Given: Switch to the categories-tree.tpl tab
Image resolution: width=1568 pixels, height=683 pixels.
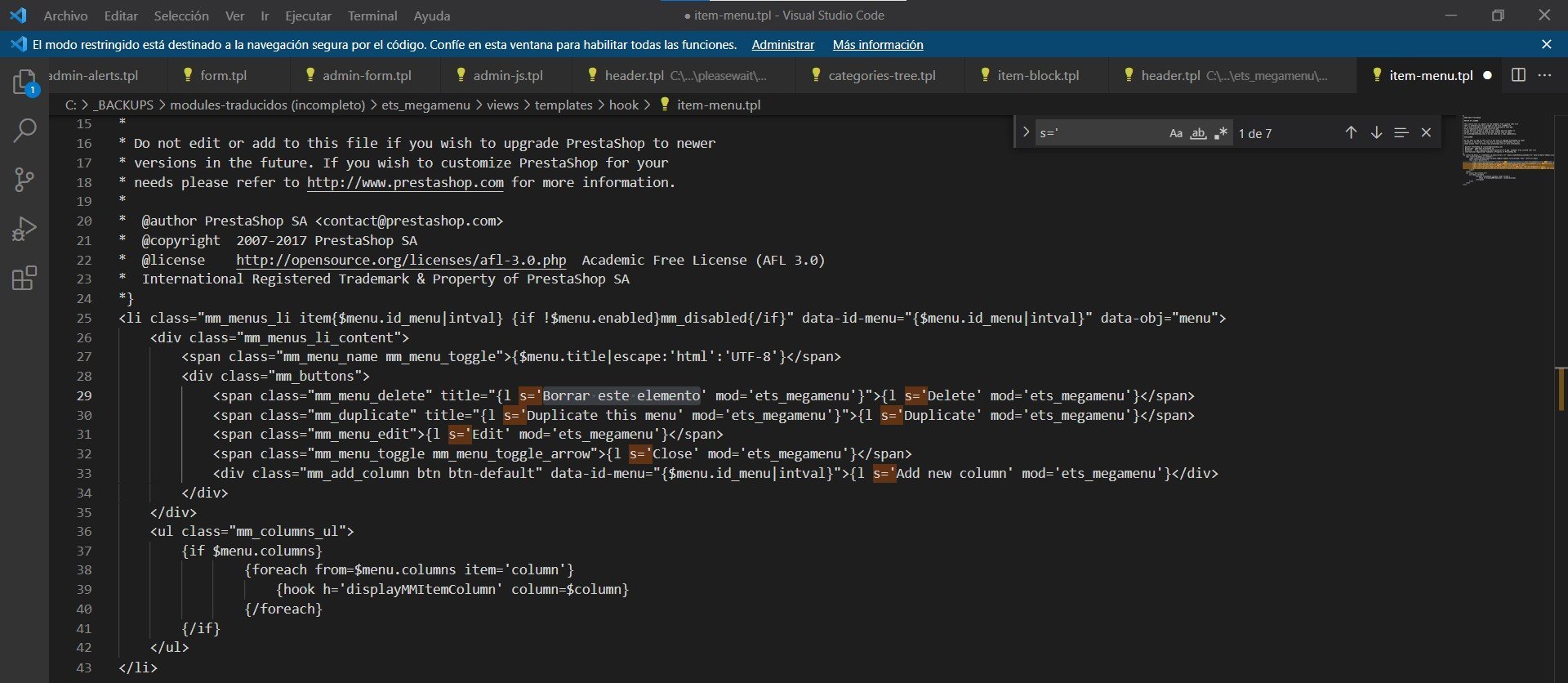Looking at the screenshot, I should (x=881, y=75).
